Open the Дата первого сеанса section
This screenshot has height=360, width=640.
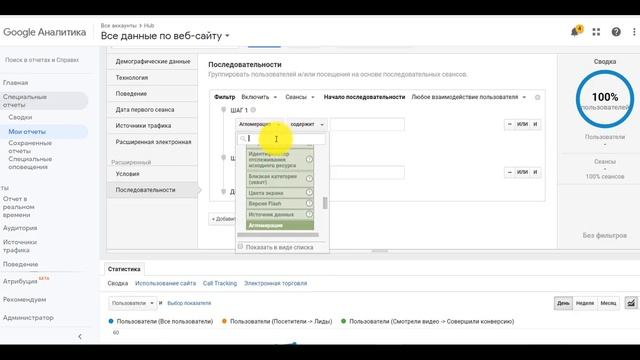coord(152,109)
